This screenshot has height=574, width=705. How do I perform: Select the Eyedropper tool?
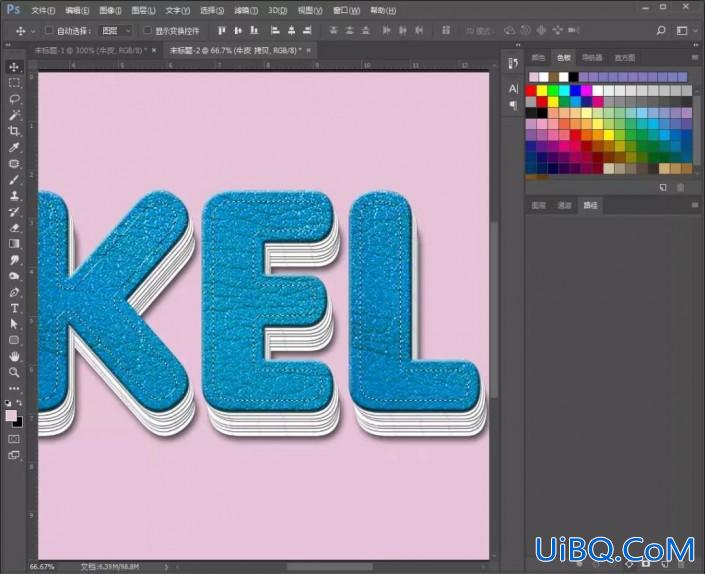coord(14,147)
